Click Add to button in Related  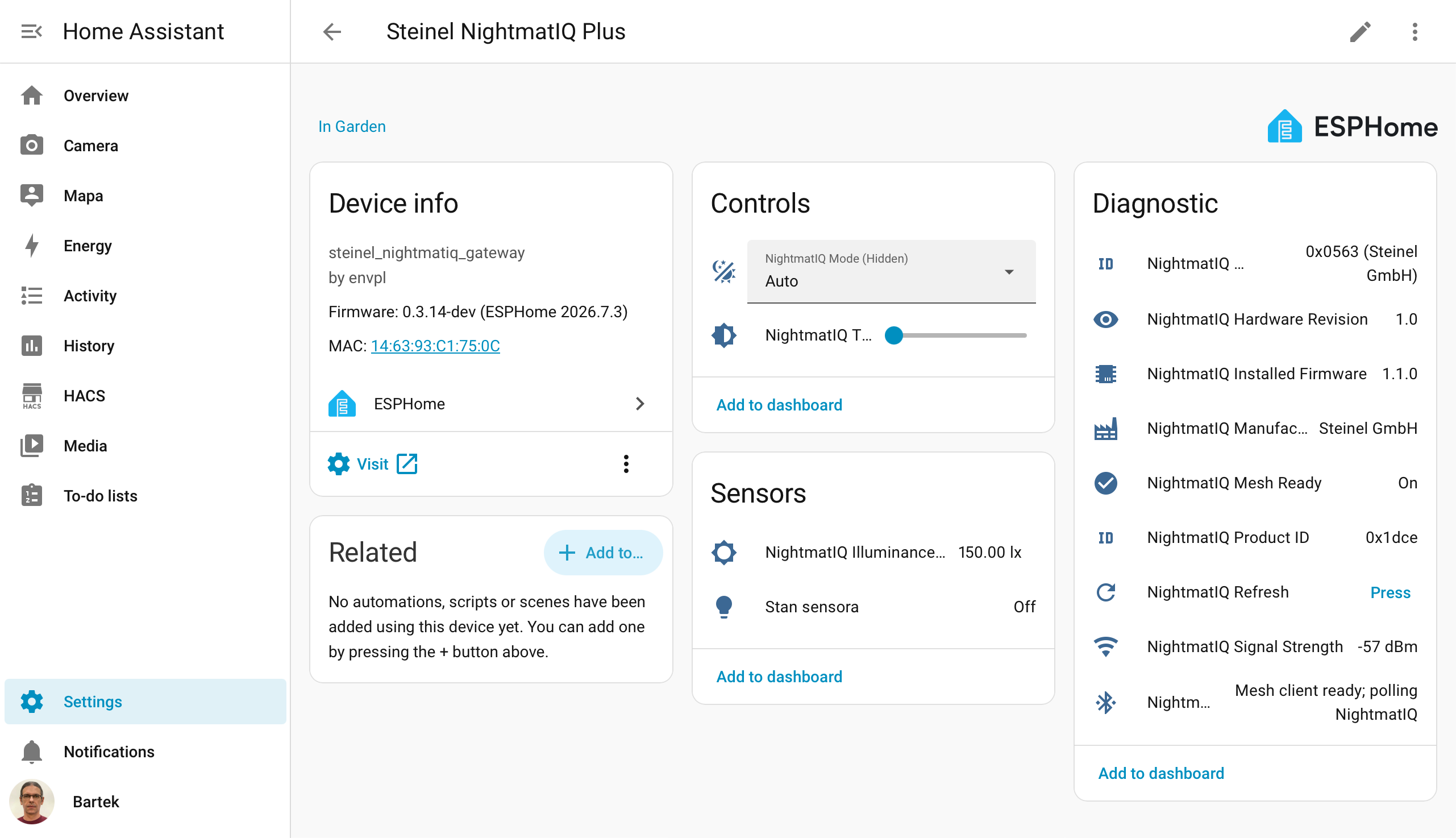[603, 553]
